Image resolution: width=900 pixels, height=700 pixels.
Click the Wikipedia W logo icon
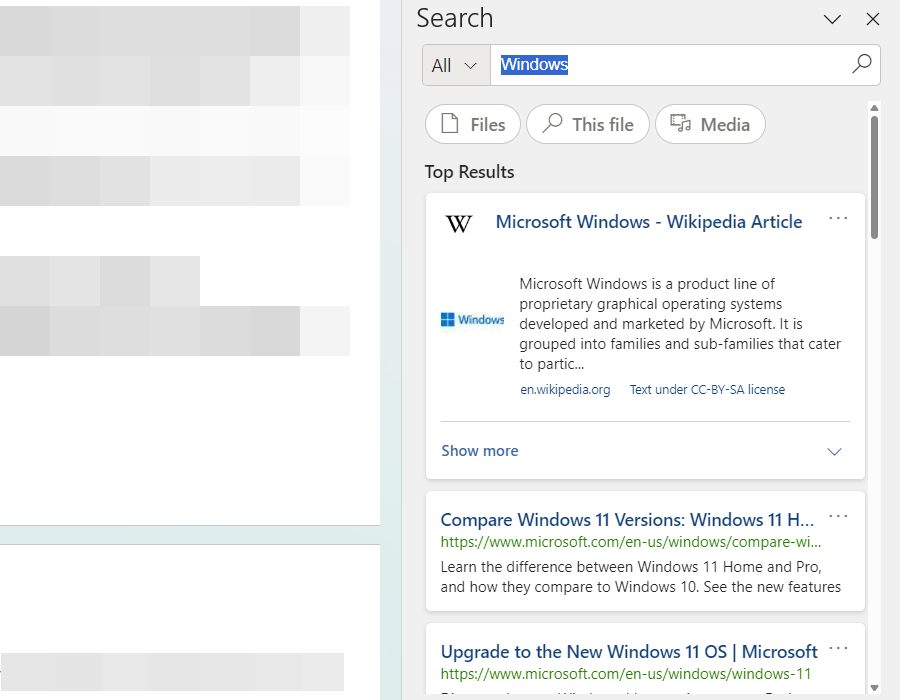(459, 223)
